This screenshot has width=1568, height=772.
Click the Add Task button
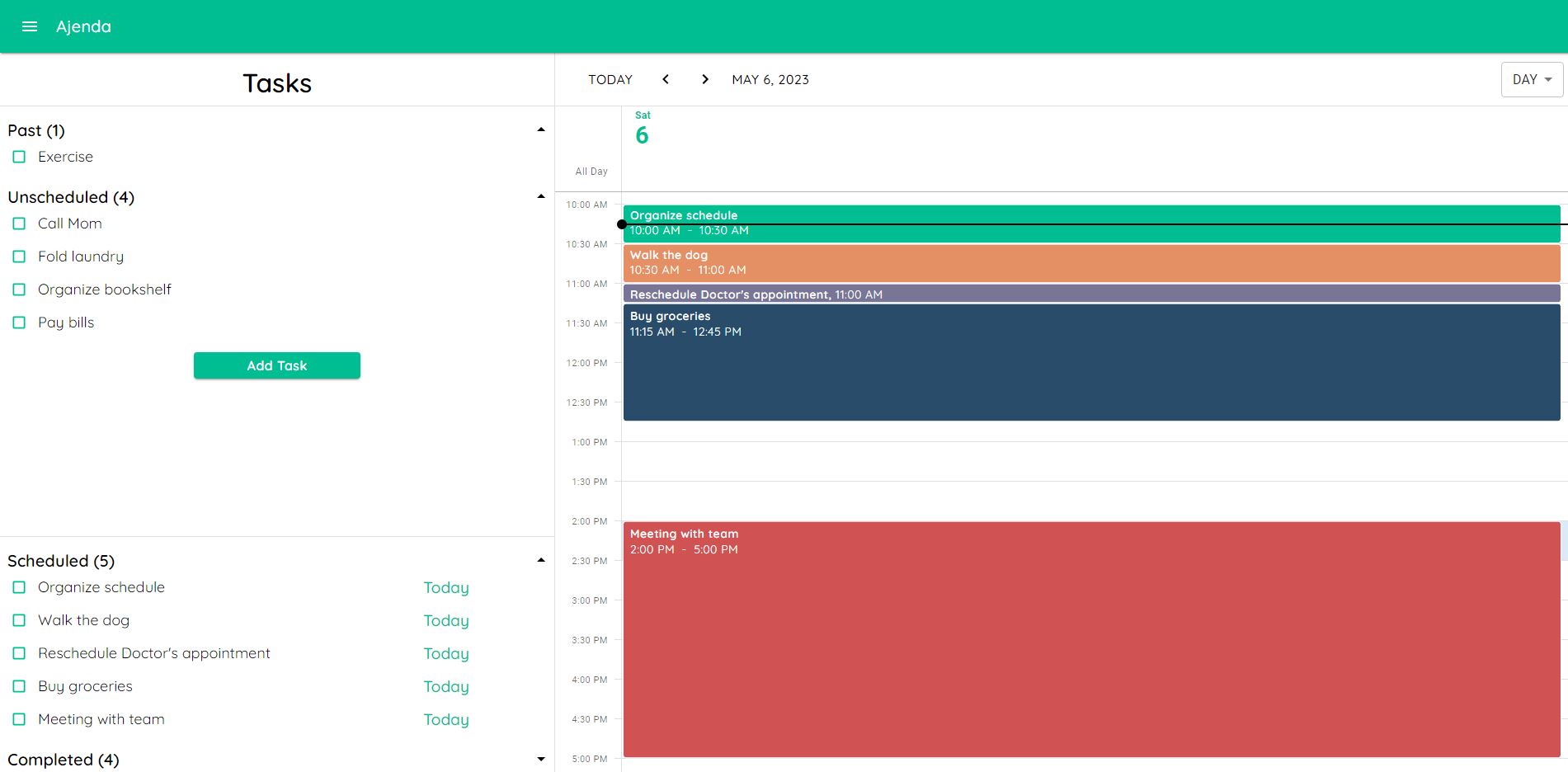[276, 365]
